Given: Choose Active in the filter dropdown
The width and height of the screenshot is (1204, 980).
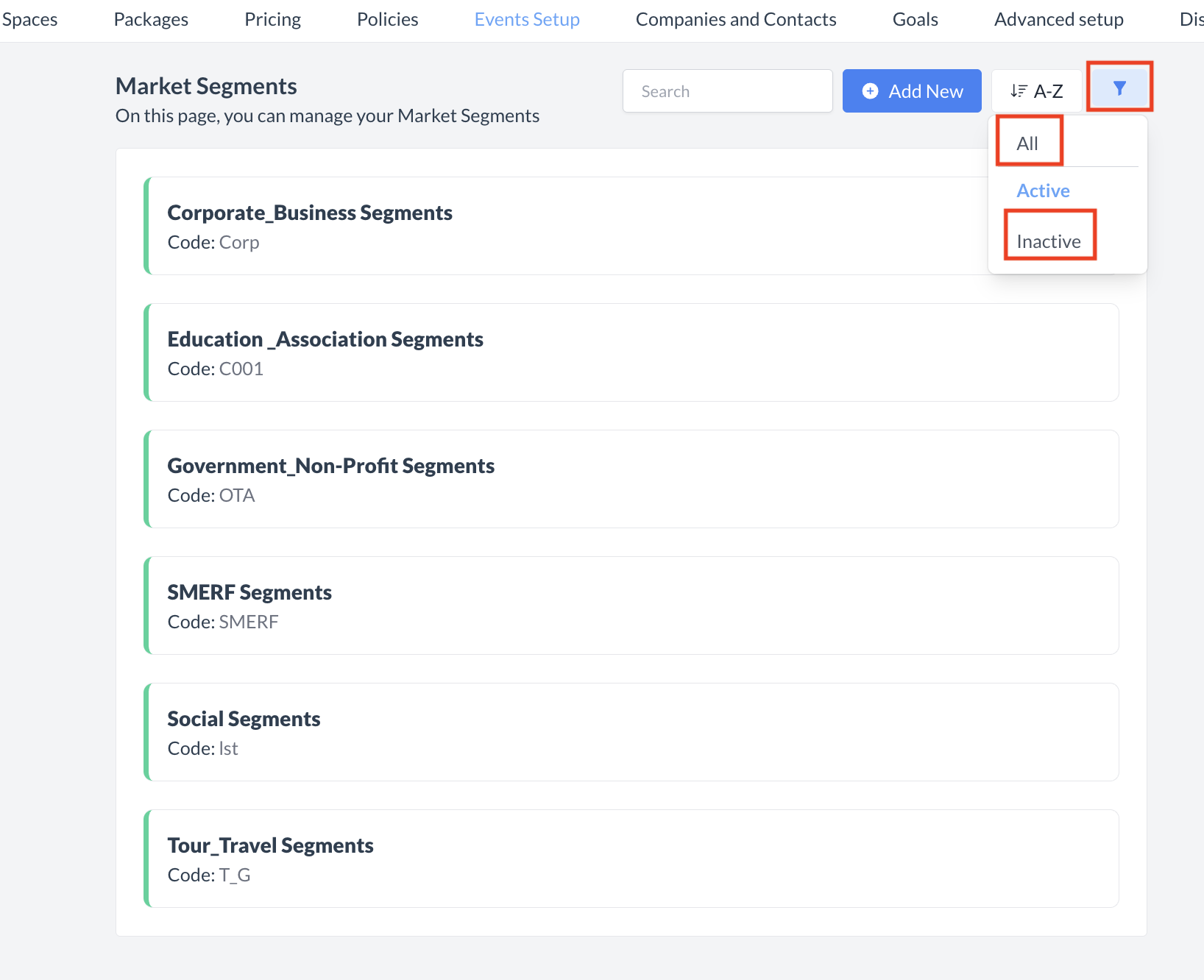Looking at the screenshot, I should coord(1043,191).
